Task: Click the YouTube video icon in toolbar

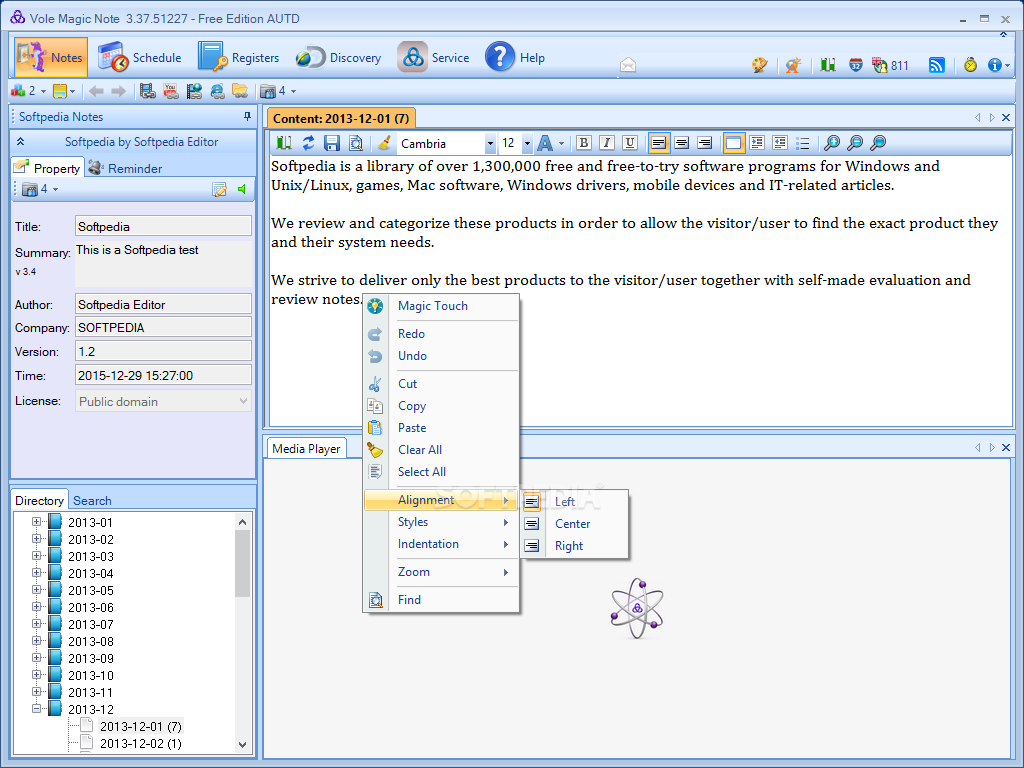Action: (170, 91)
